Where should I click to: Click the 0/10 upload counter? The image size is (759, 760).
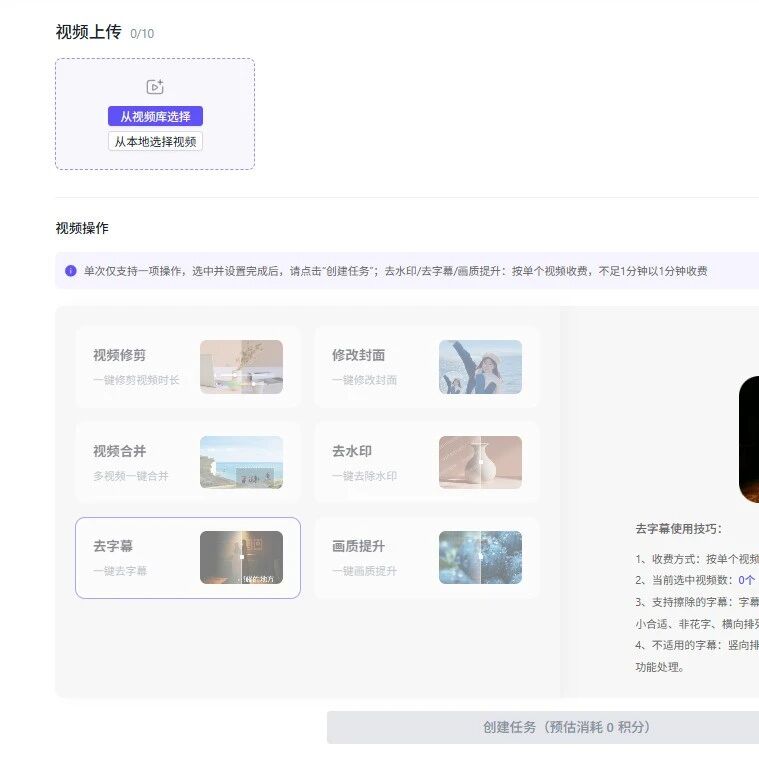click(x=142, y=34)
